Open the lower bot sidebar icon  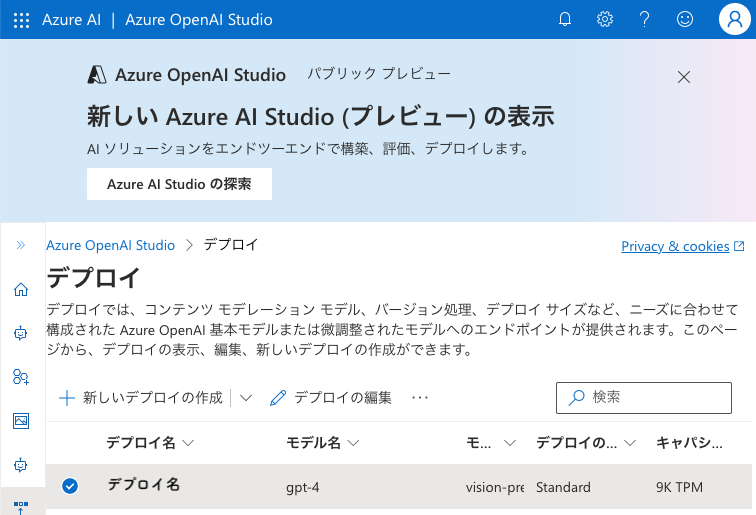[21, 465]
